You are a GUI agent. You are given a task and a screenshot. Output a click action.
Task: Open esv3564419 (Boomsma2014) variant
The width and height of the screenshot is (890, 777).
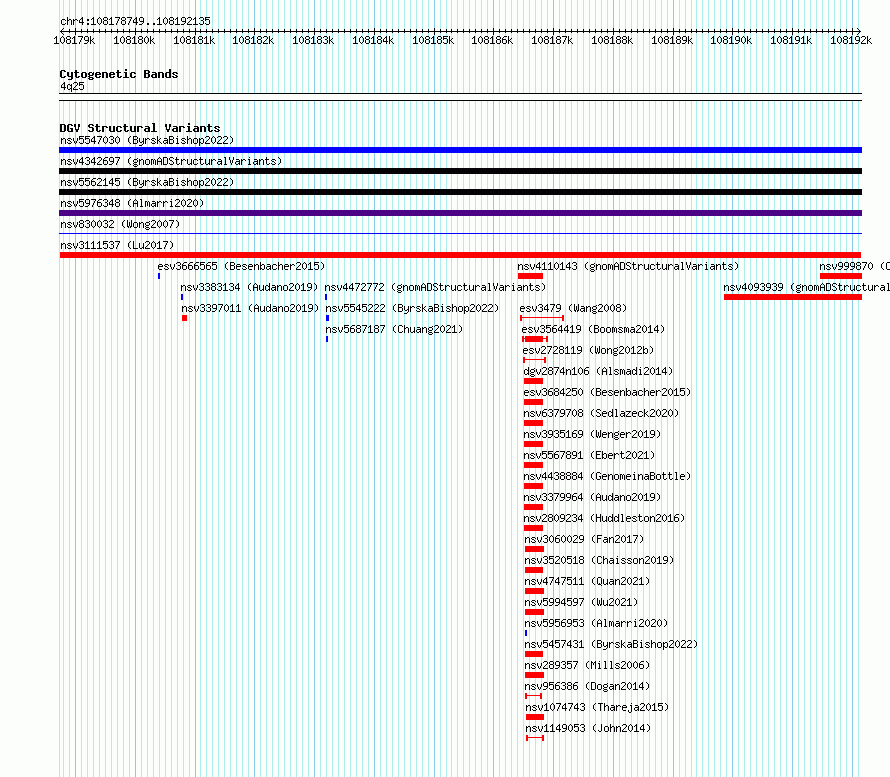point(593,329)
